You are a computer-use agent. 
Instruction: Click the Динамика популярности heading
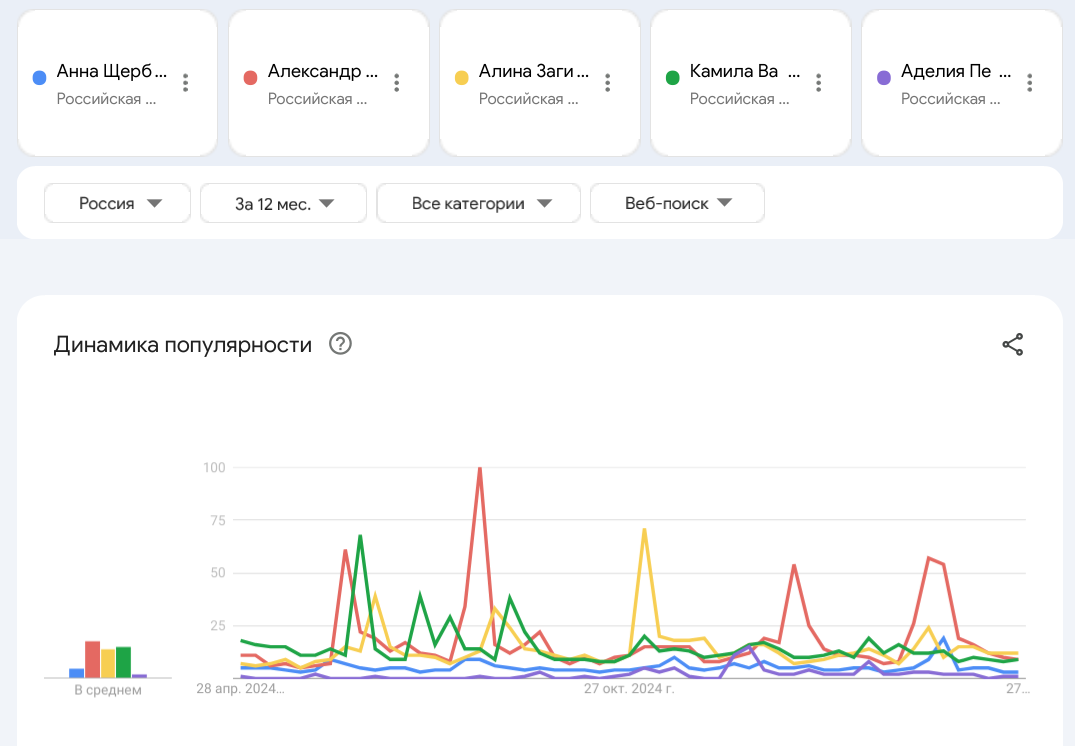click(183, 345)
